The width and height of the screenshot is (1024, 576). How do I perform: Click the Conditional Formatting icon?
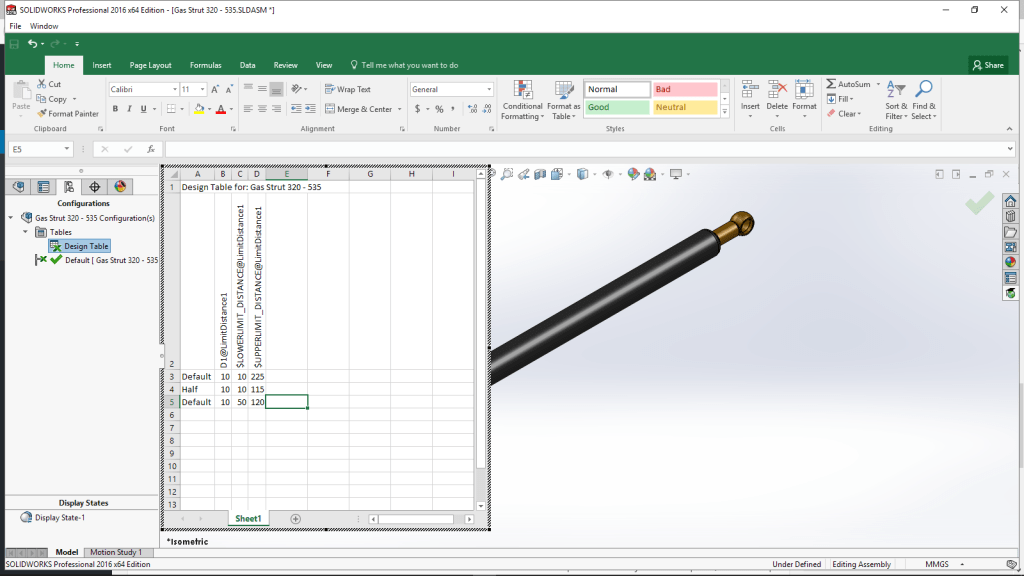[x=522, y=90]
